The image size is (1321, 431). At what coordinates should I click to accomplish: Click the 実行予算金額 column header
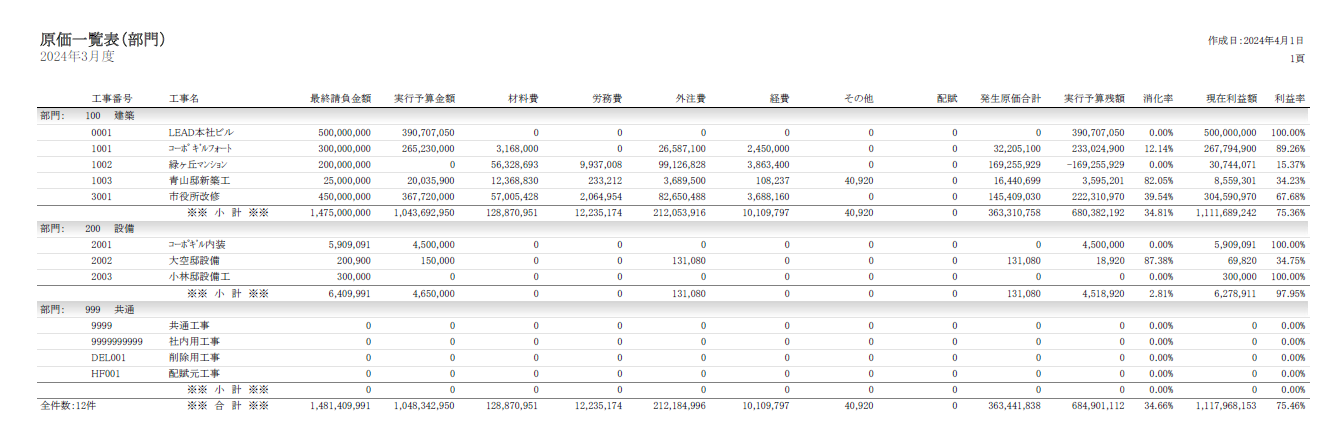424,99
